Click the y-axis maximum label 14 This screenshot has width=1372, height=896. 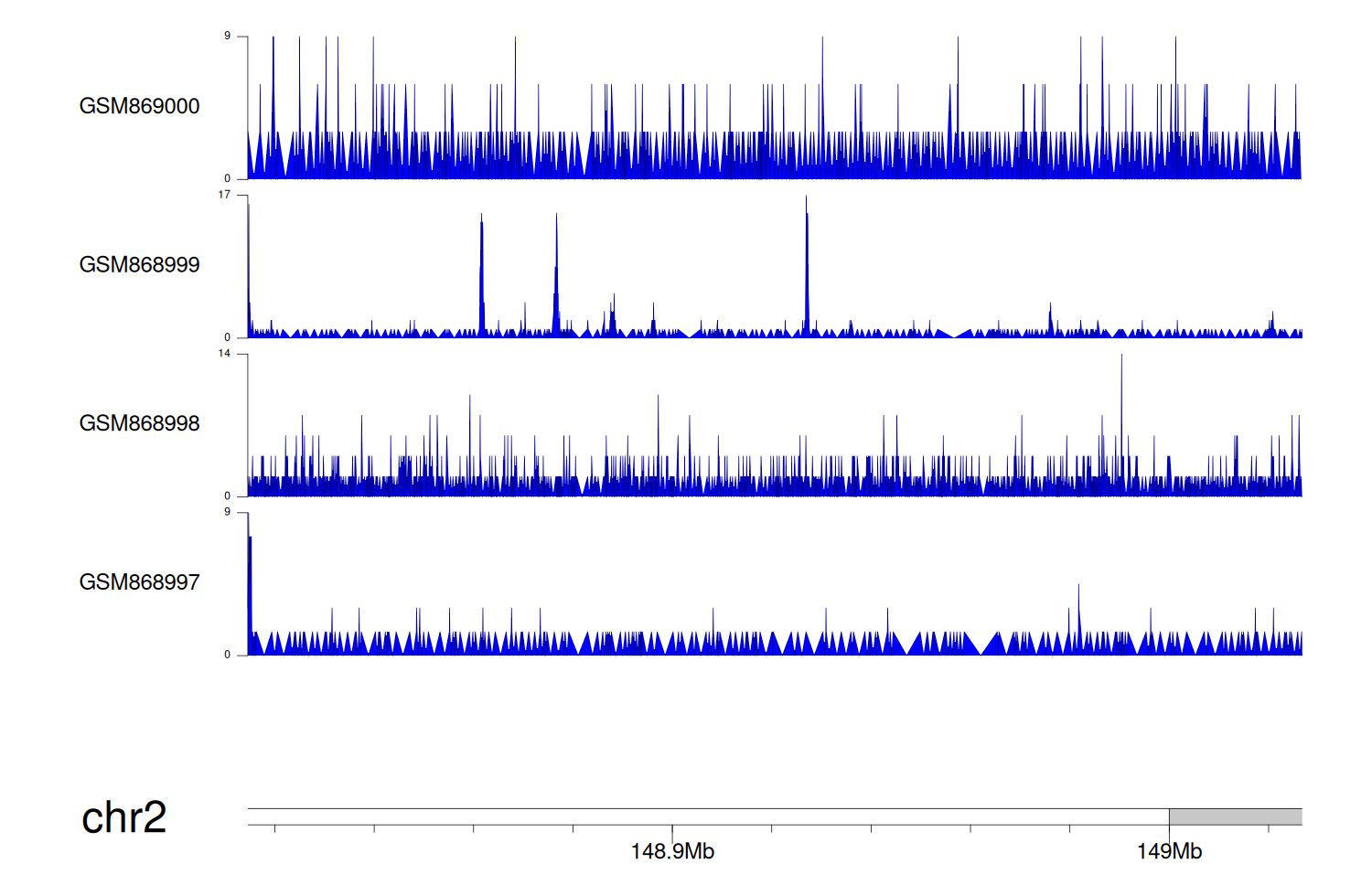pyautogui.click(x=224, y=354)
